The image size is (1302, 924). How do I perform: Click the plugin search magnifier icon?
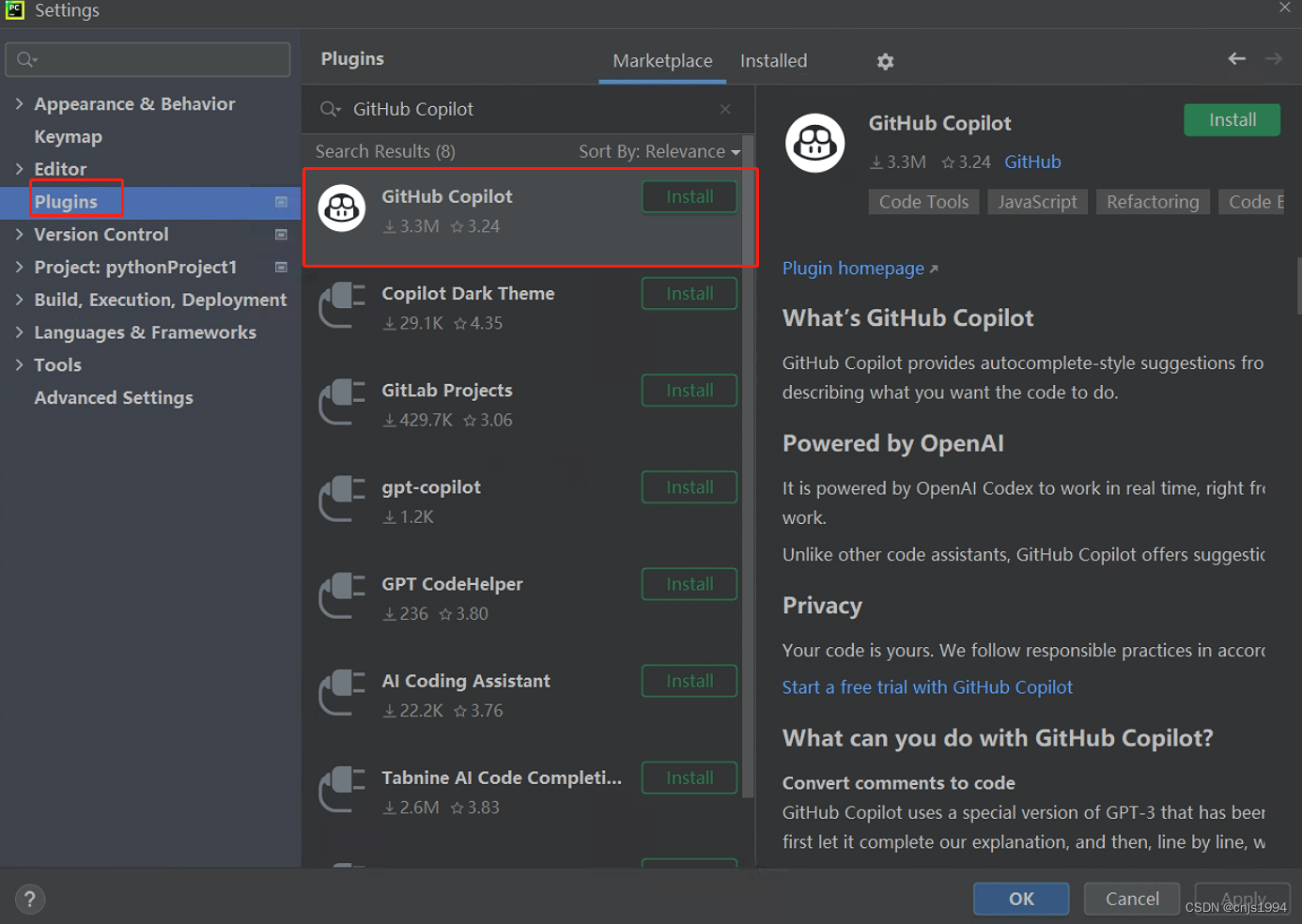click(x=330, y=109)
